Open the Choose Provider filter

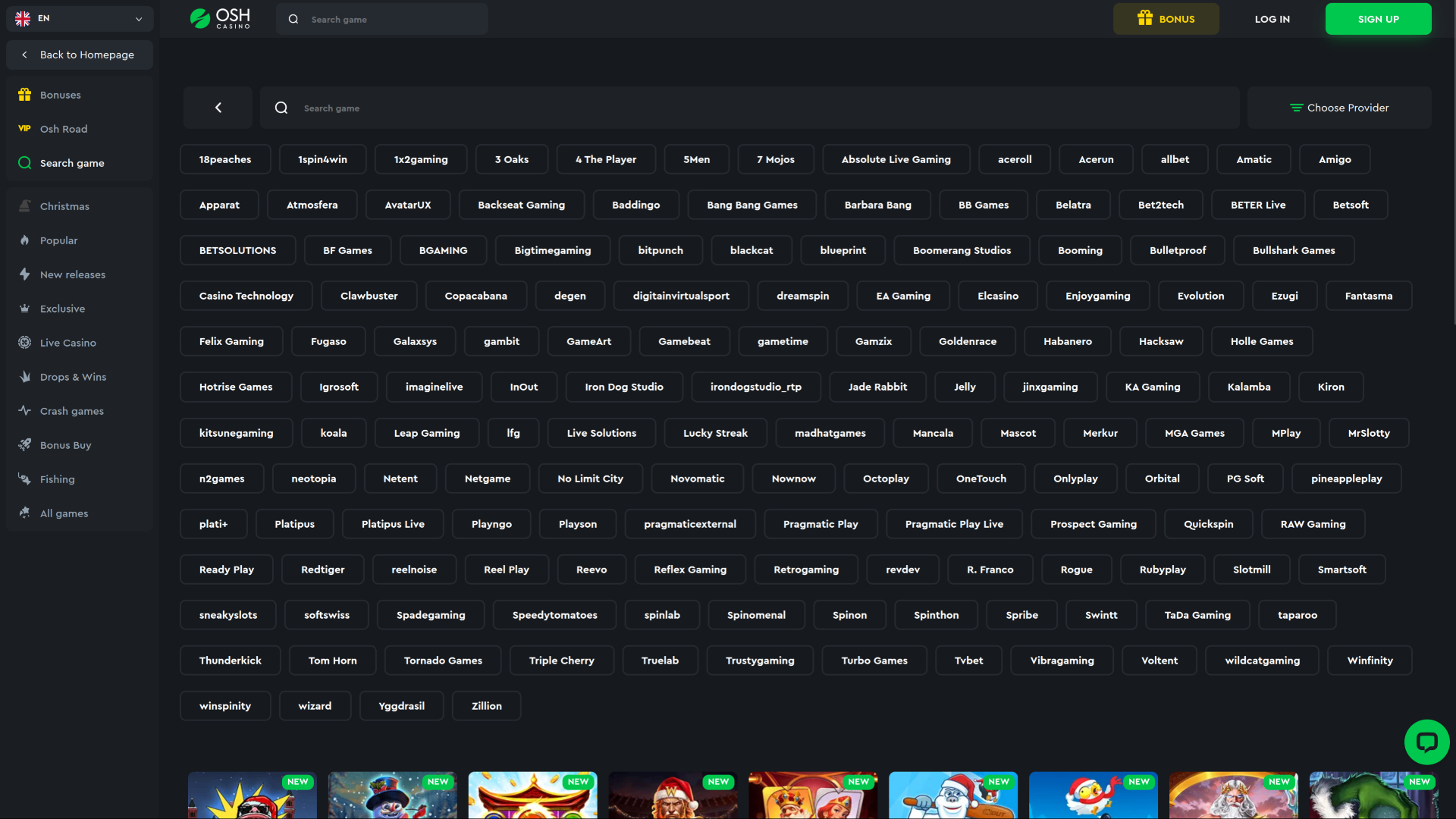click(1339, 107)
